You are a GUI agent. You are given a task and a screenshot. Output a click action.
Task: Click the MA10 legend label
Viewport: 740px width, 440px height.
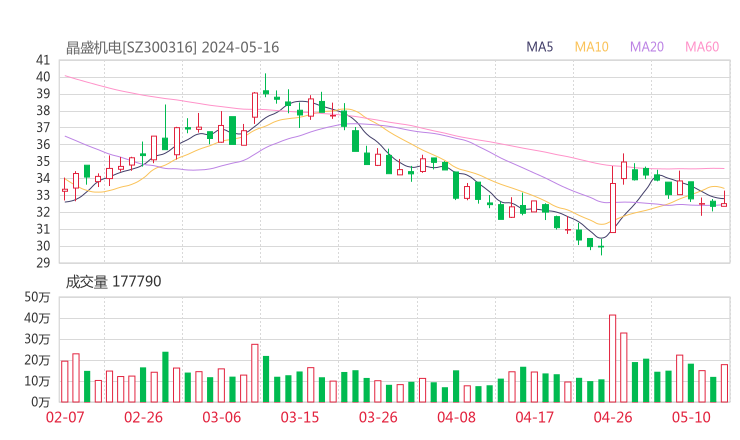click(x=591, y=47)
